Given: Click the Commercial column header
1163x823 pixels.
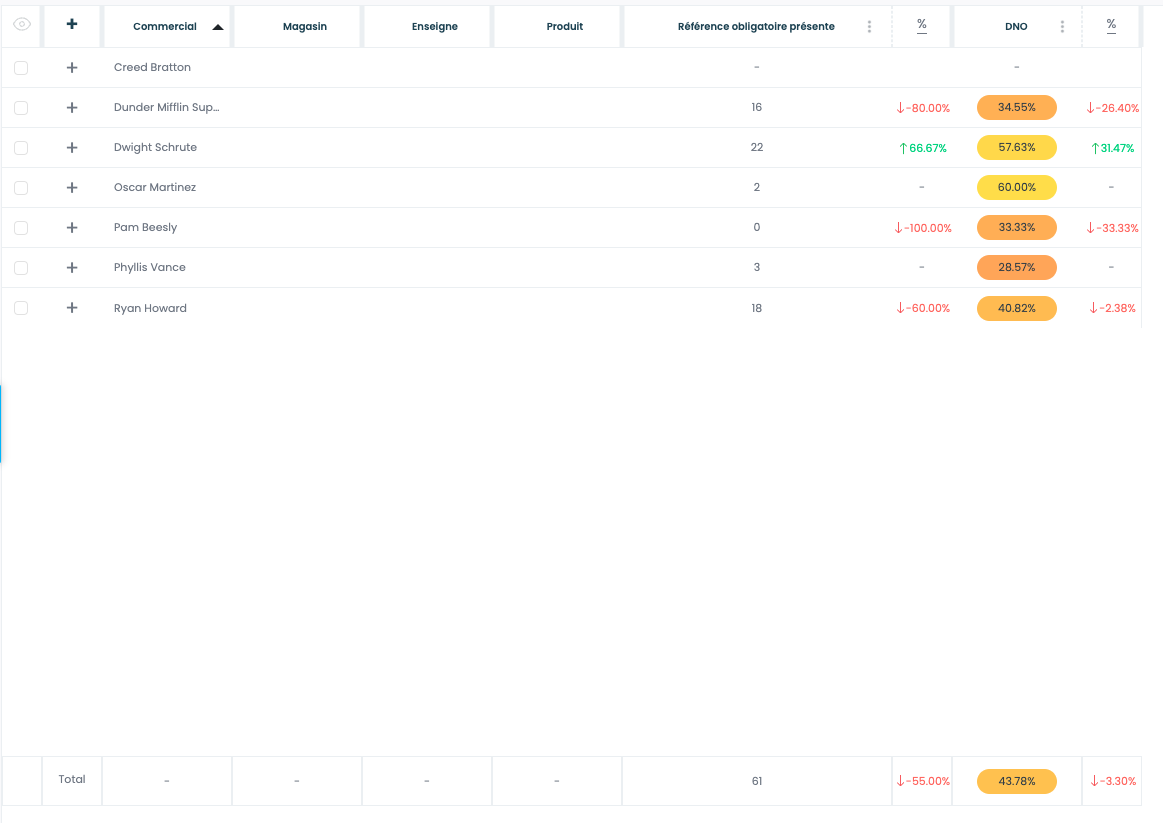Looking at the screenshot, I should tap(167, 27).
